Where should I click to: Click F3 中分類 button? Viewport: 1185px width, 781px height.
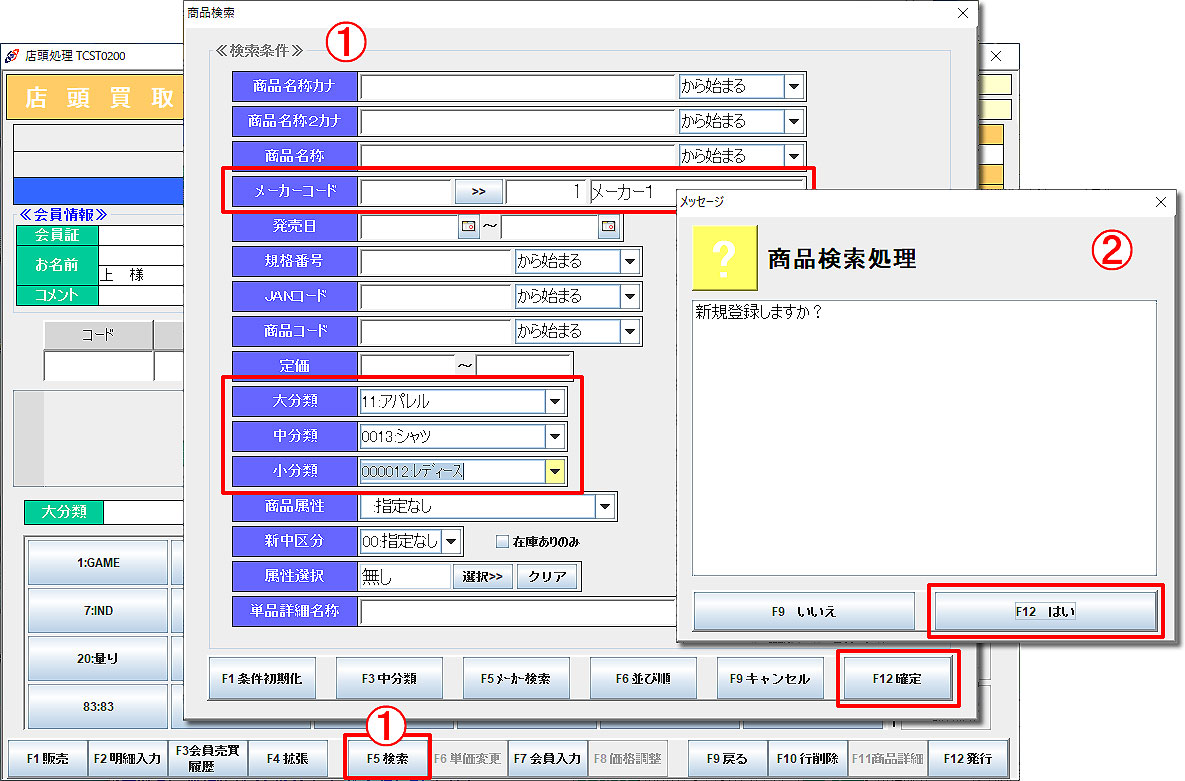pos(388,678)
